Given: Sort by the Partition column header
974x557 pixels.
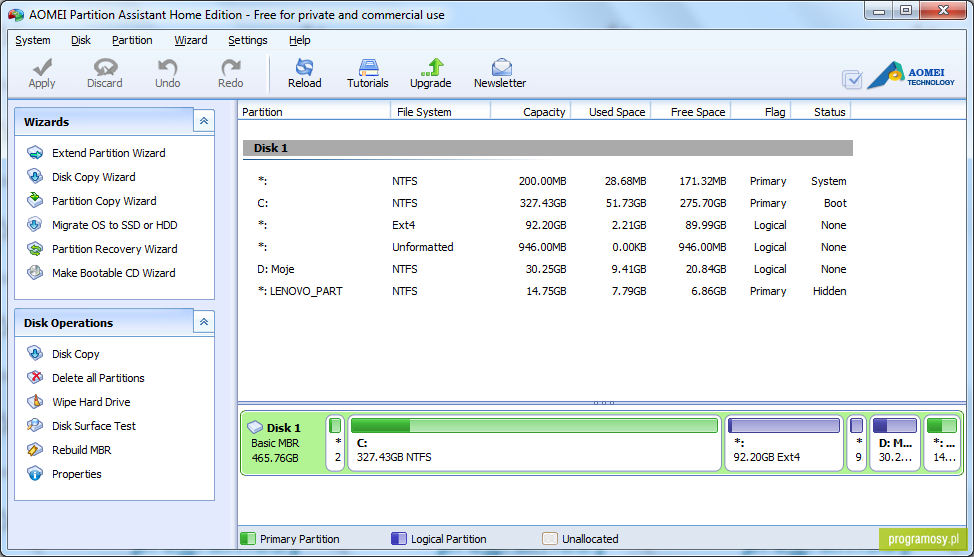Looking at the screenshot, I should (314, 112).
